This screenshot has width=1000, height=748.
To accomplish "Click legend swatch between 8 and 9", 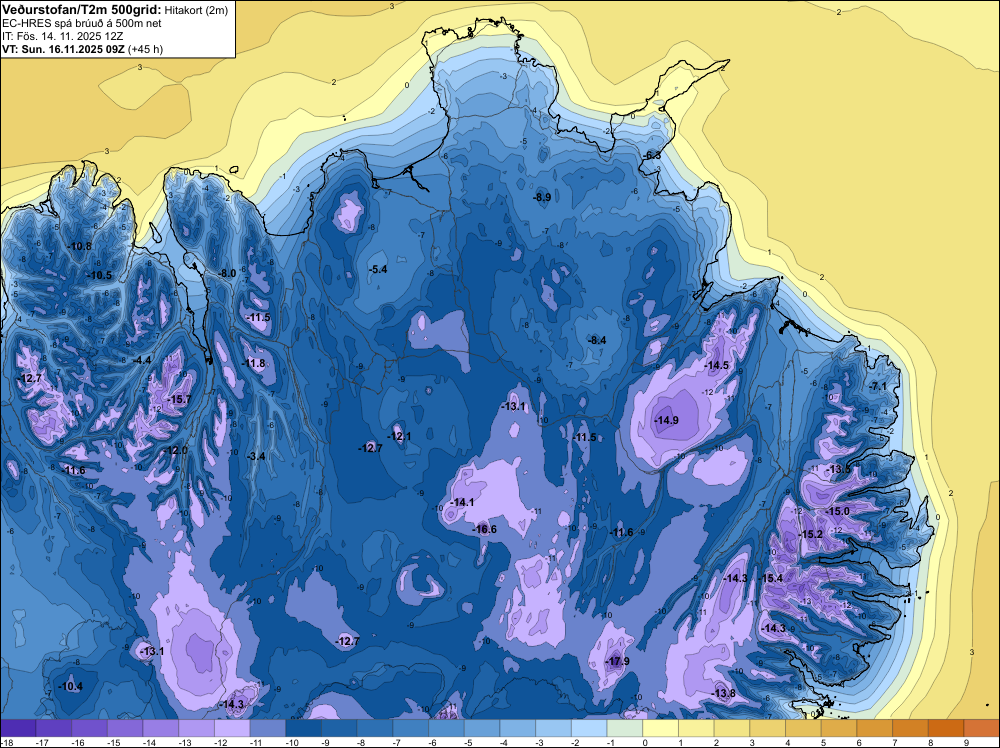I will pyautogui.click(x=946, y=728).
